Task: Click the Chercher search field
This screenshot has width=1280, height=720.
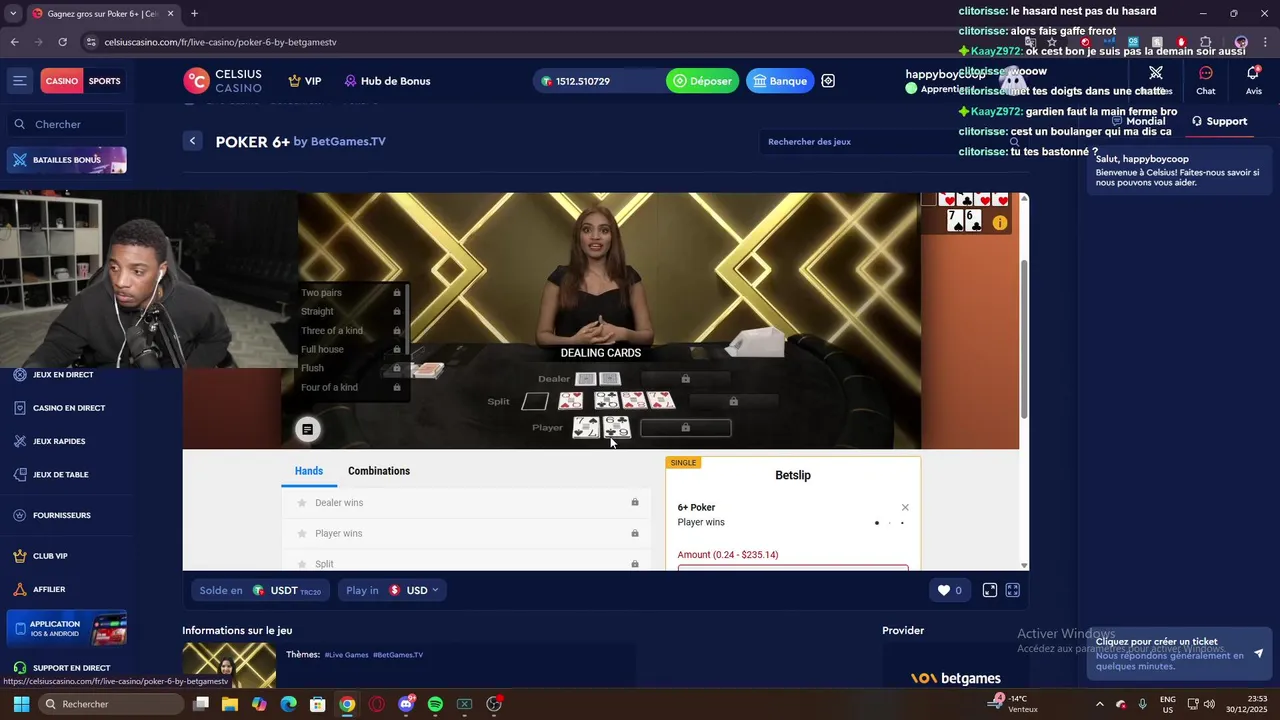Action: [x=67, y=124]
